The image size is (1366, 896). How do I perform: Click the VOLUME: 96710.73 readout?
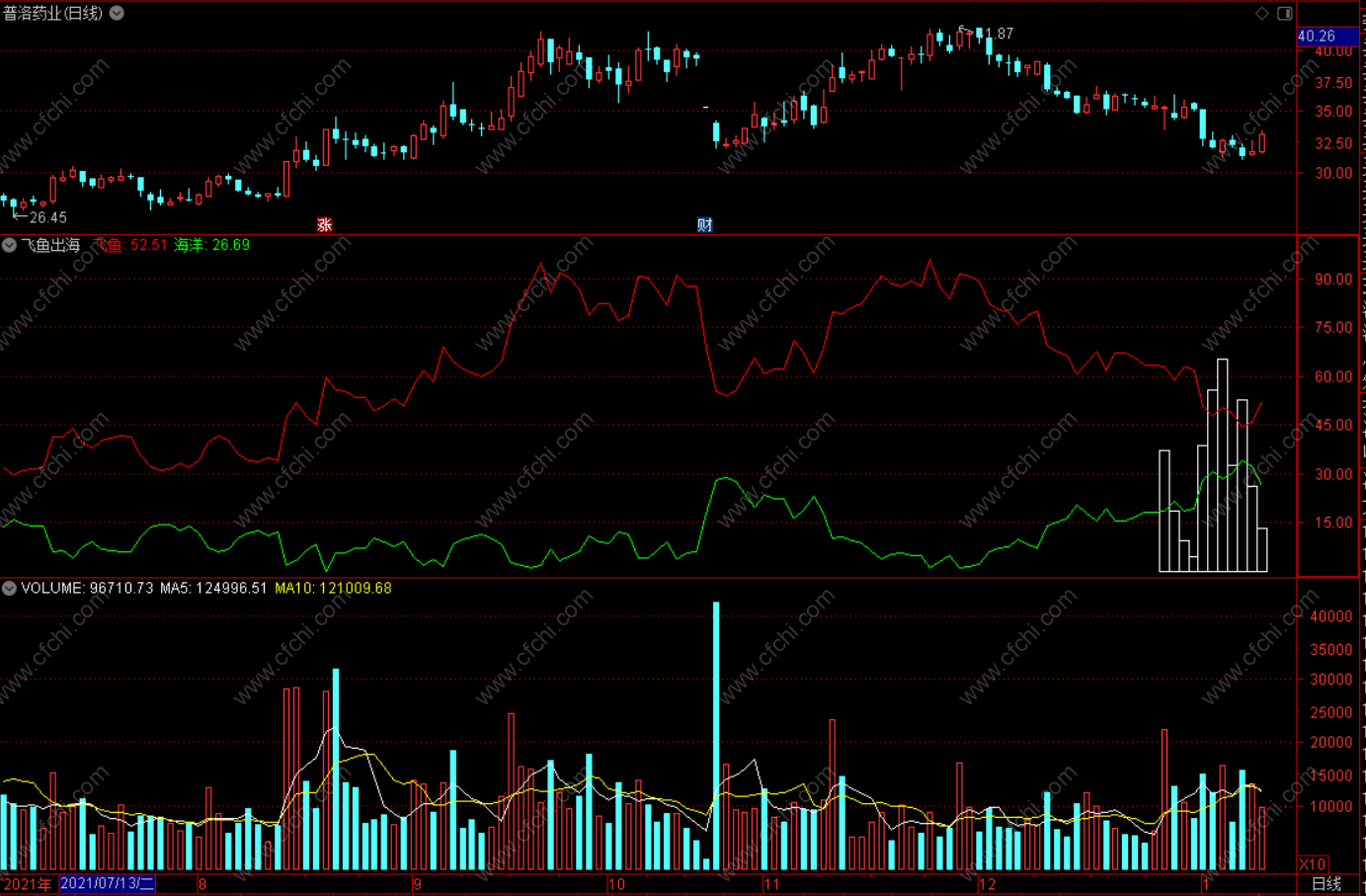point(87,588)
